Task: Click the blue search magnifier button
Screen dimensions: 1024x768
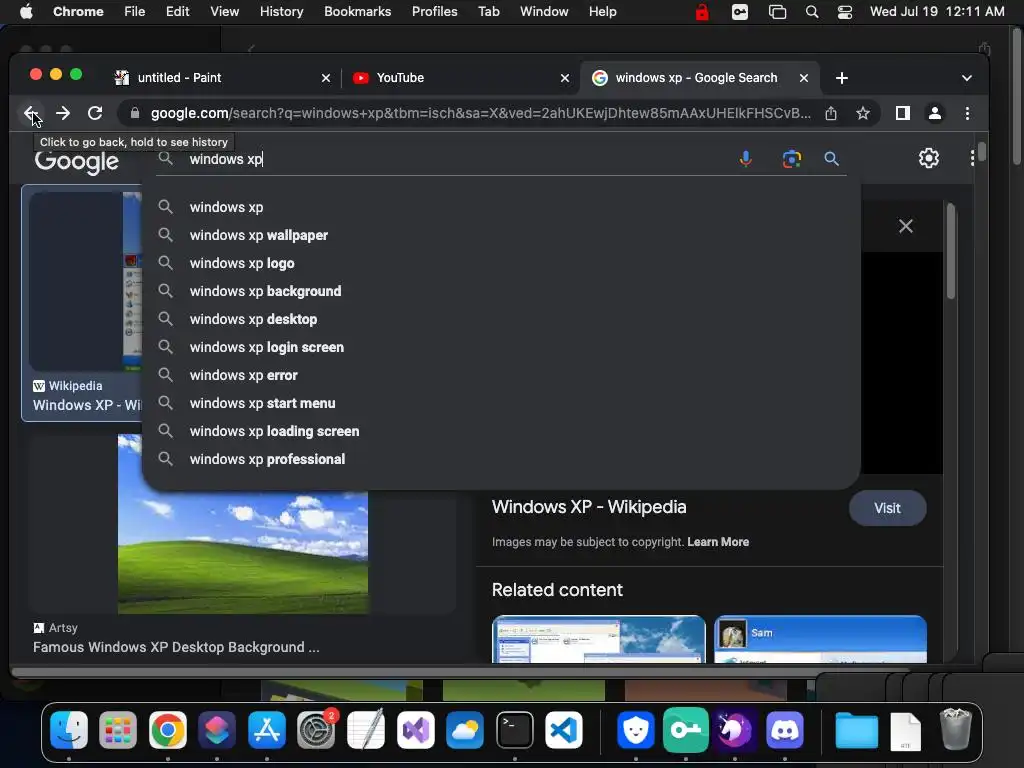Action: [x=831, y=159]
